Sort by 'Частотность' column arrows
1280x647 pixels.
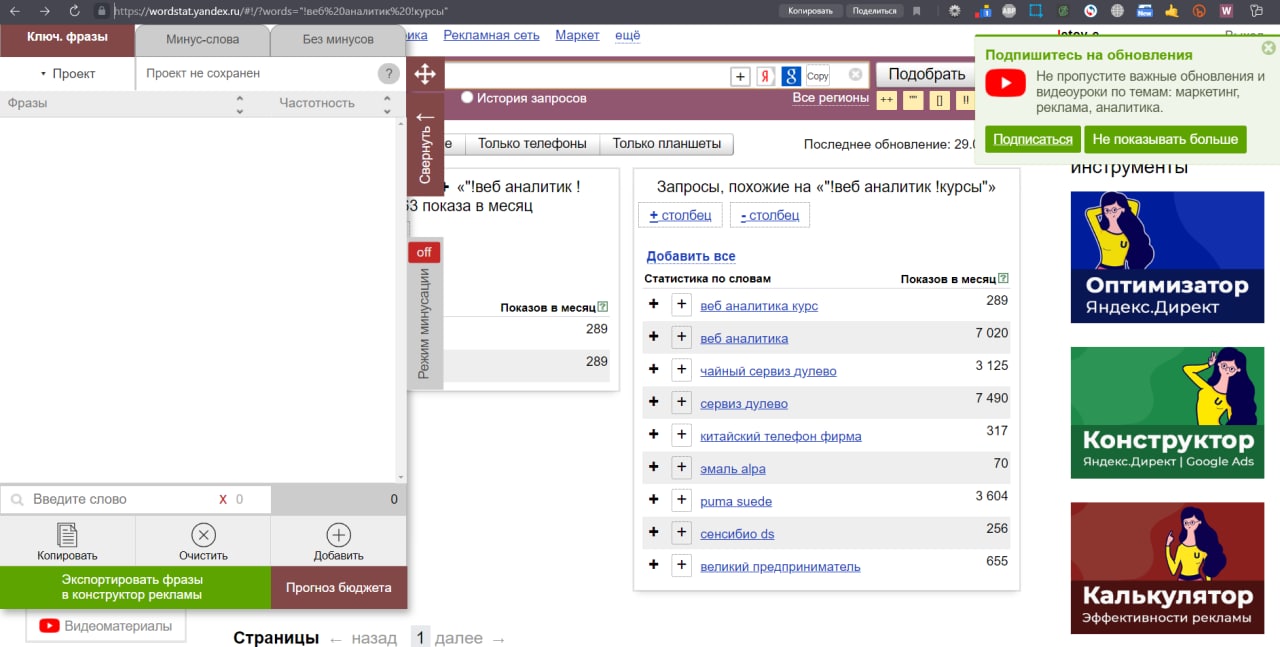(387, 104)
